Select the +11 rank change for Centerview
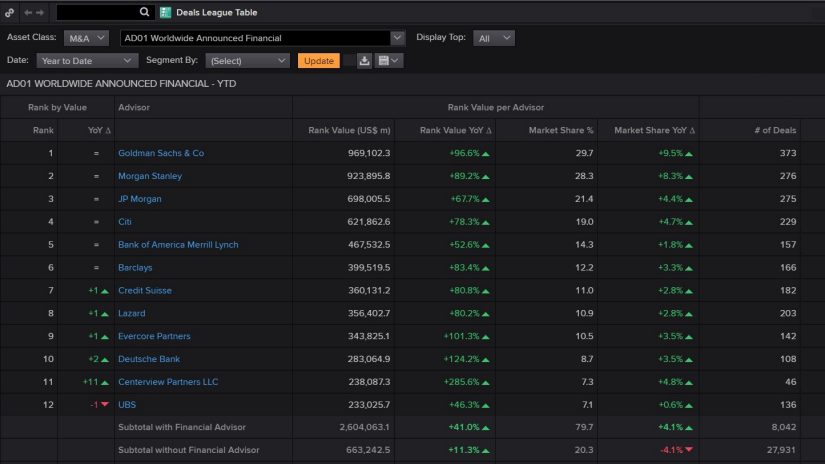 tap(96, 382)
